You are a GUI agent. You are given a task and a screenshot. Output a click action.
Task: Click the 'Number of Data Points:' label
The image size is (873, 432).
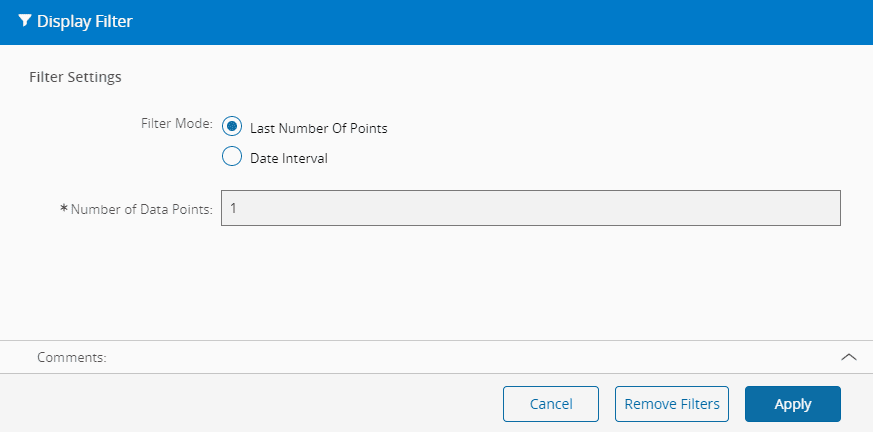[142, 209]
